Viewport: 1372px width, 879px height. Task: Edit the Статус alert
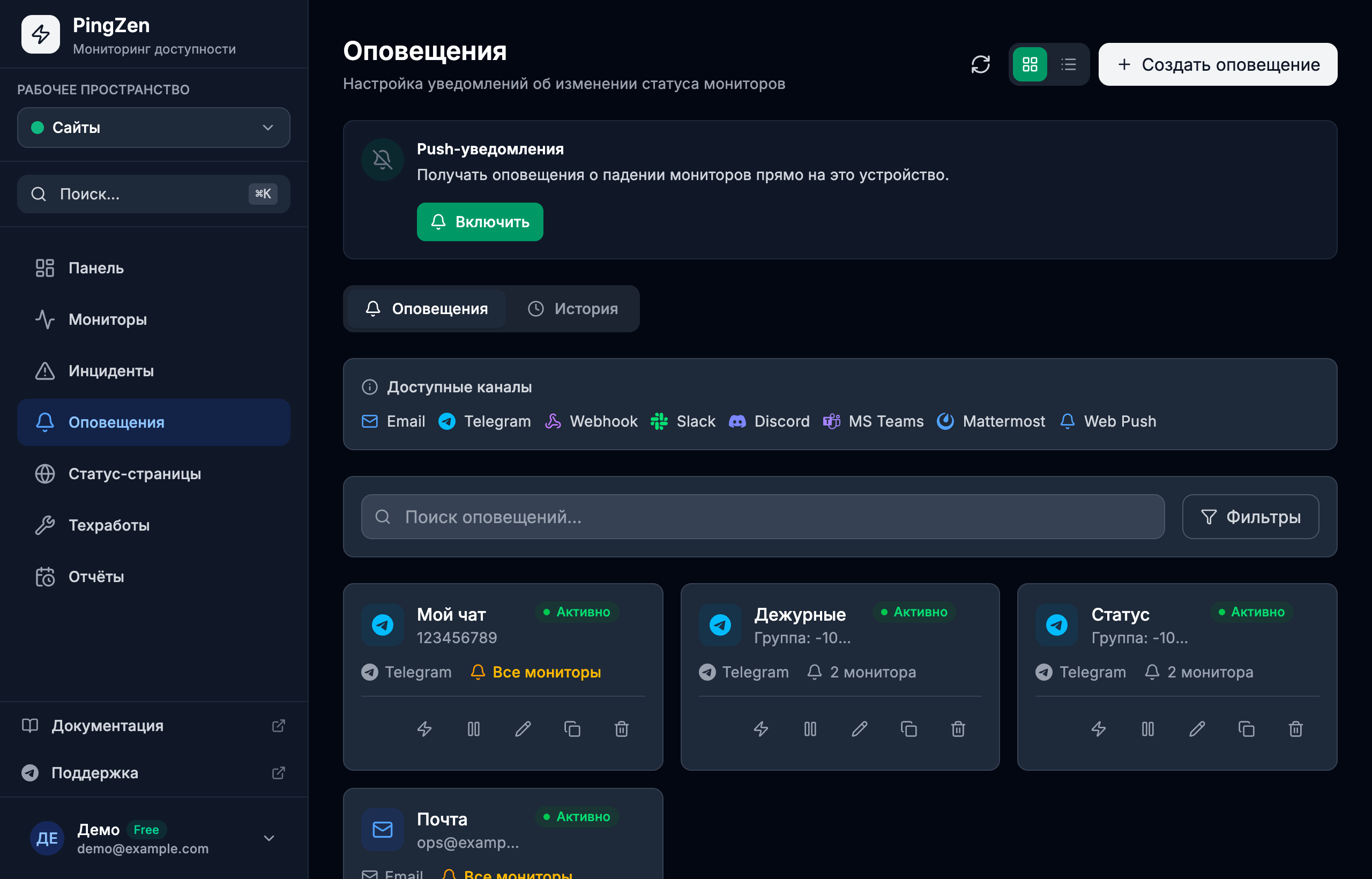pos(1197,729)
